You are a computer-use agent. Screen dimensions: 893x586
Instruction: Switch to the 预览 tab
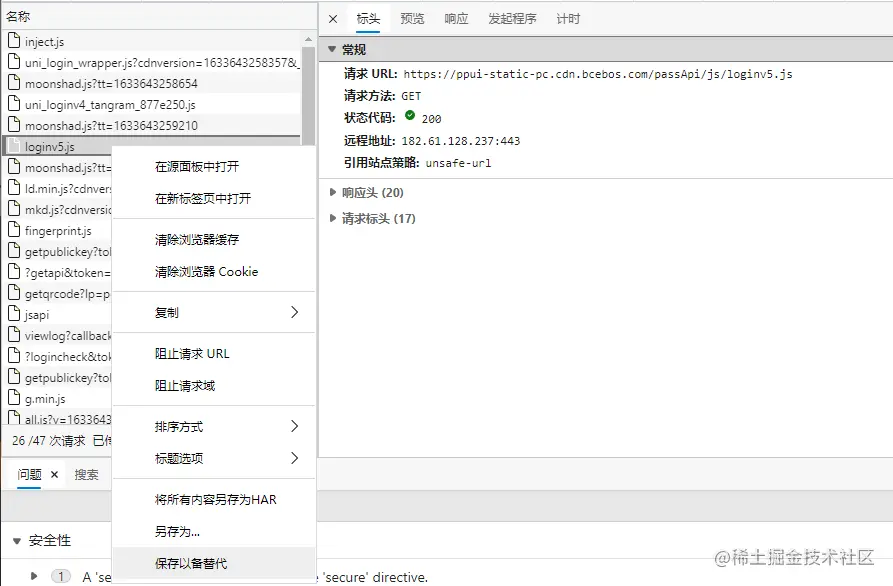click(412, 19)
